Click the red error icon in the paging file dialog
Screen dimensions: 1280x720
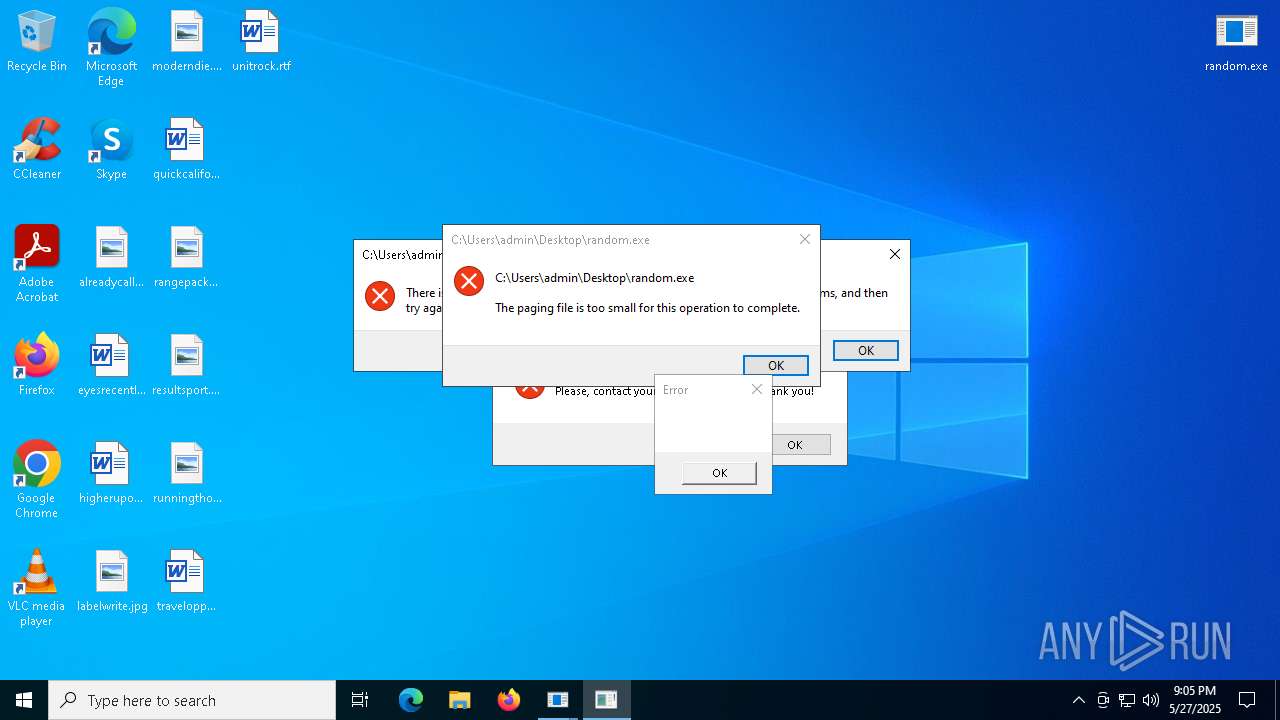[469, 281]
